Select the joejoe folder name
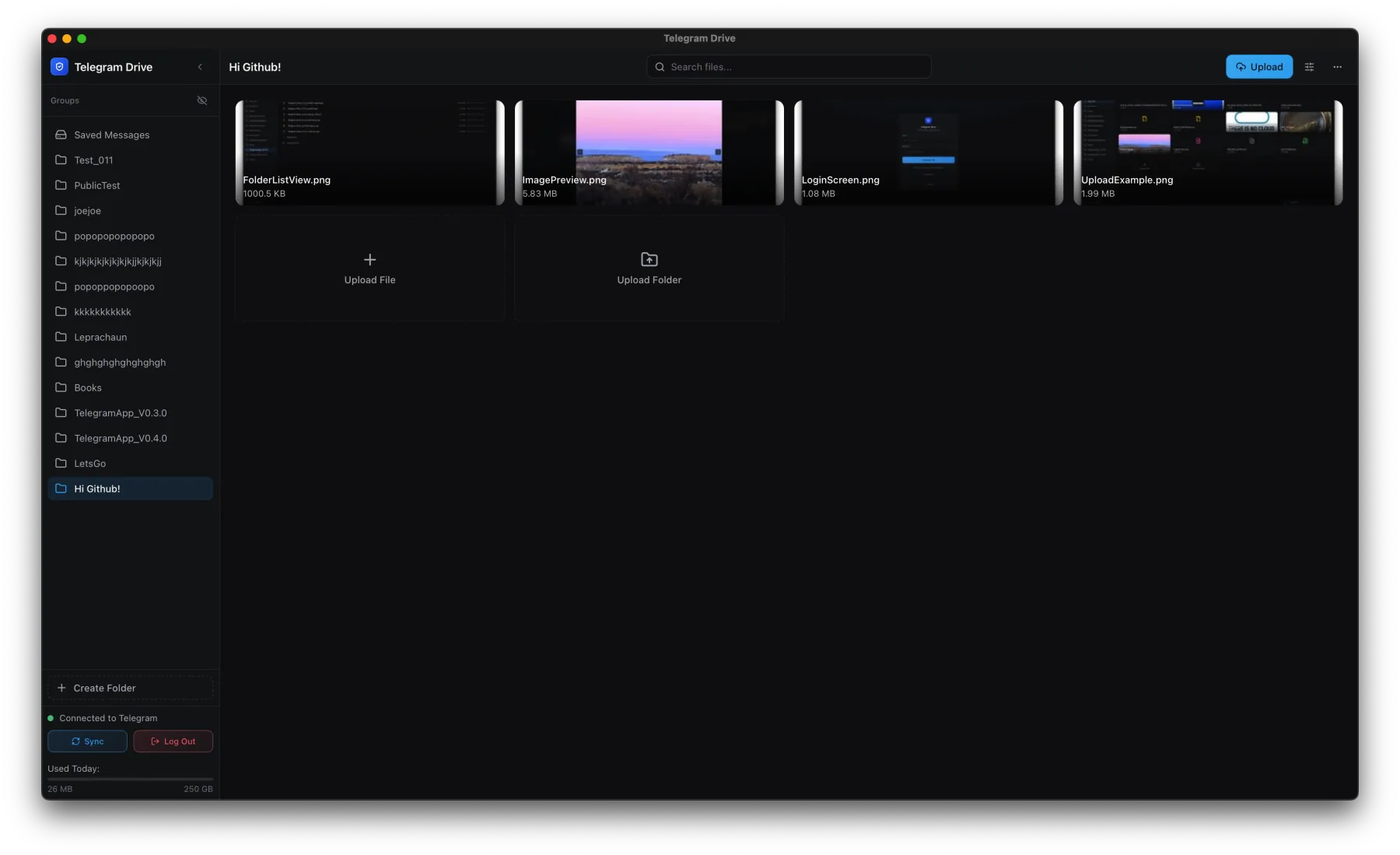Screen dimensions: 1400x855 point(88,211)
